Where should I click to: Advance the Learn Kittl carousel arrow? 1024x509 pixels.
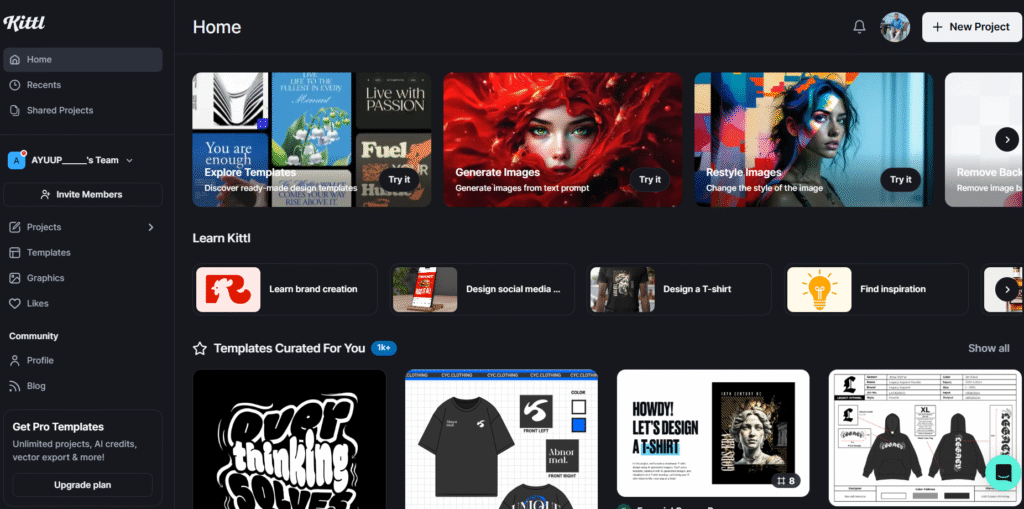coord(1007,289)
